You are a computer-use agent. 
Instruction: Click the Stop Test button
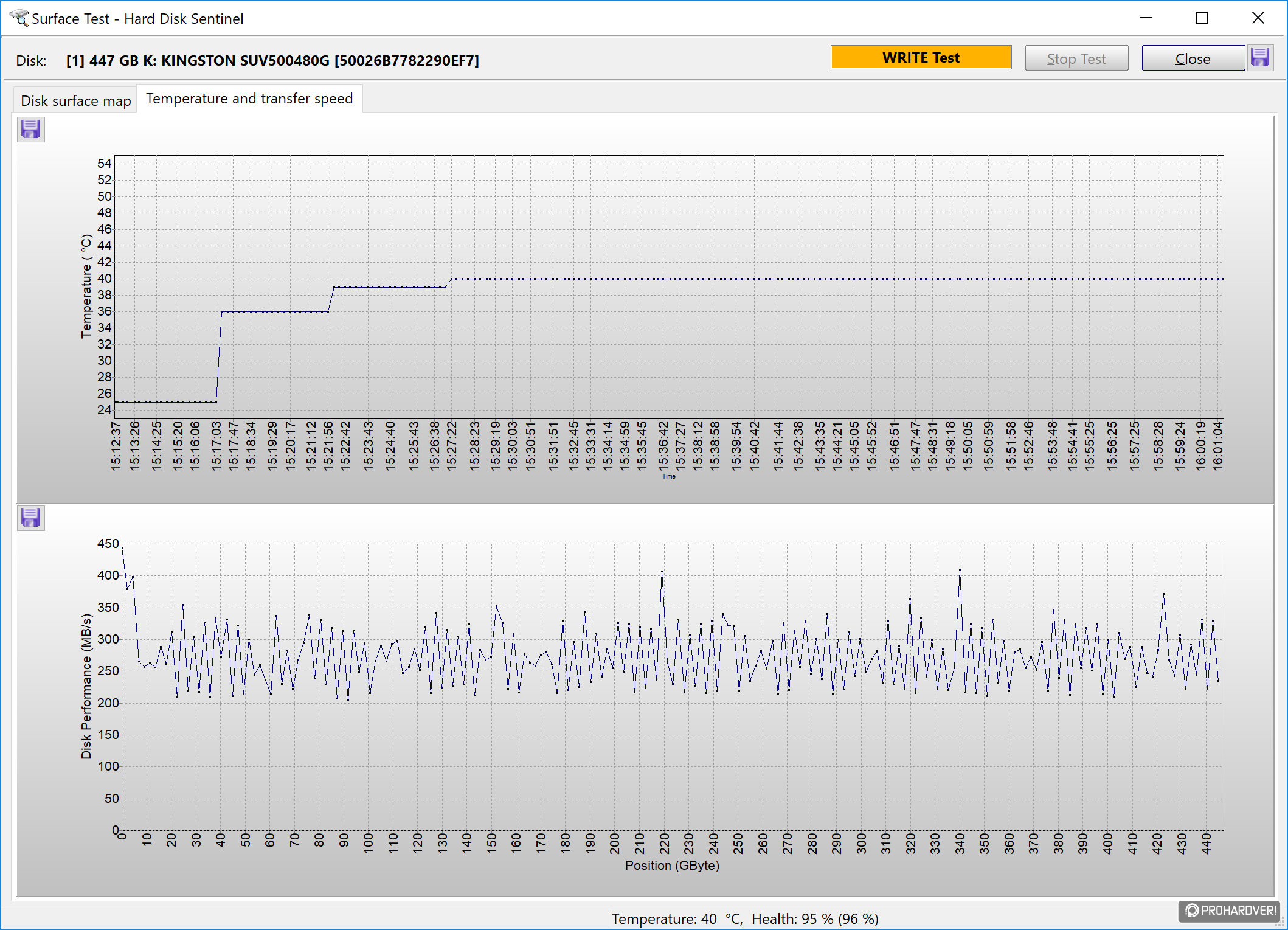tap(1076, 59)
